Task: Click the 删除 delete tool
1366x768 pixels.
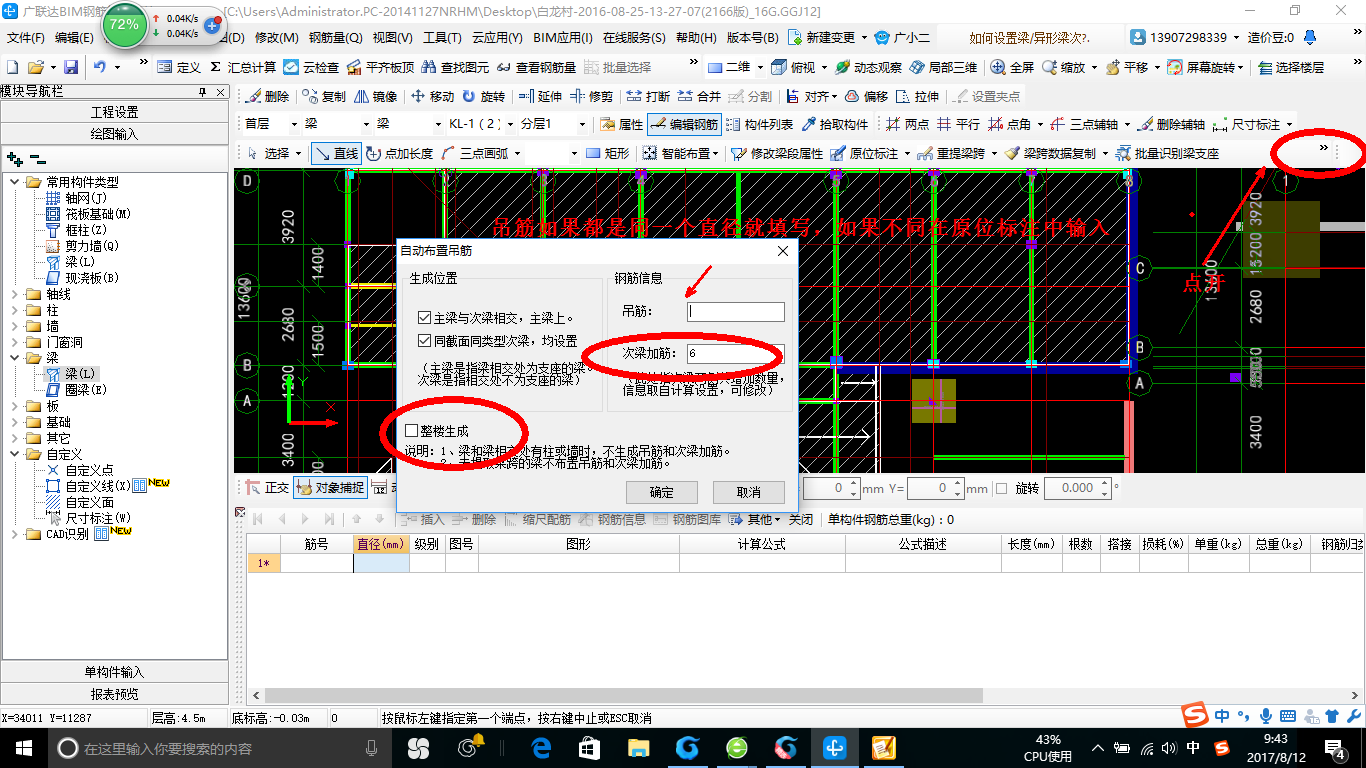Action: [267, 97]
